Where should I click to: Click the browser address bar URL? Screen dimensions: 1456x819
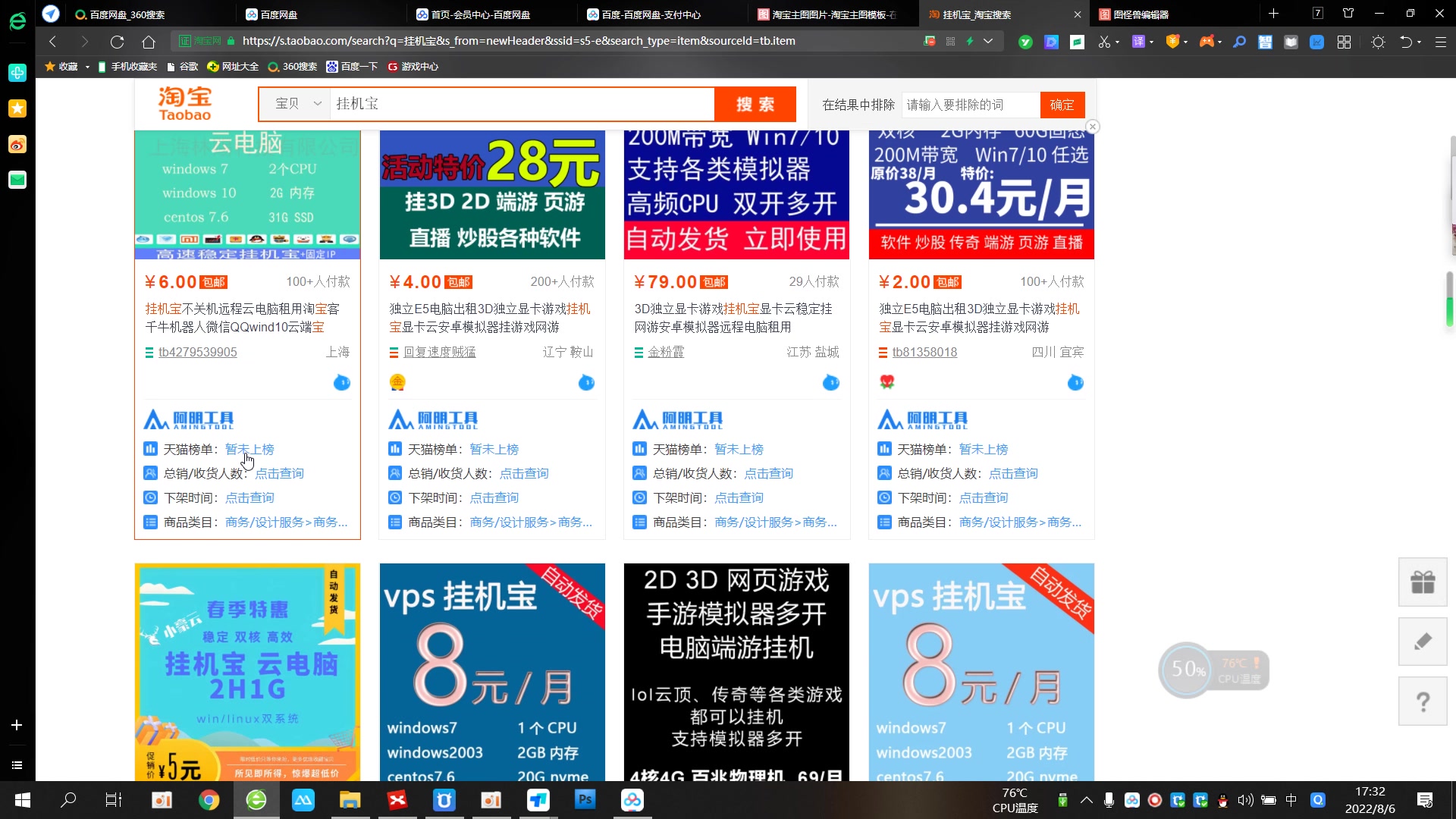click(519, 41)
